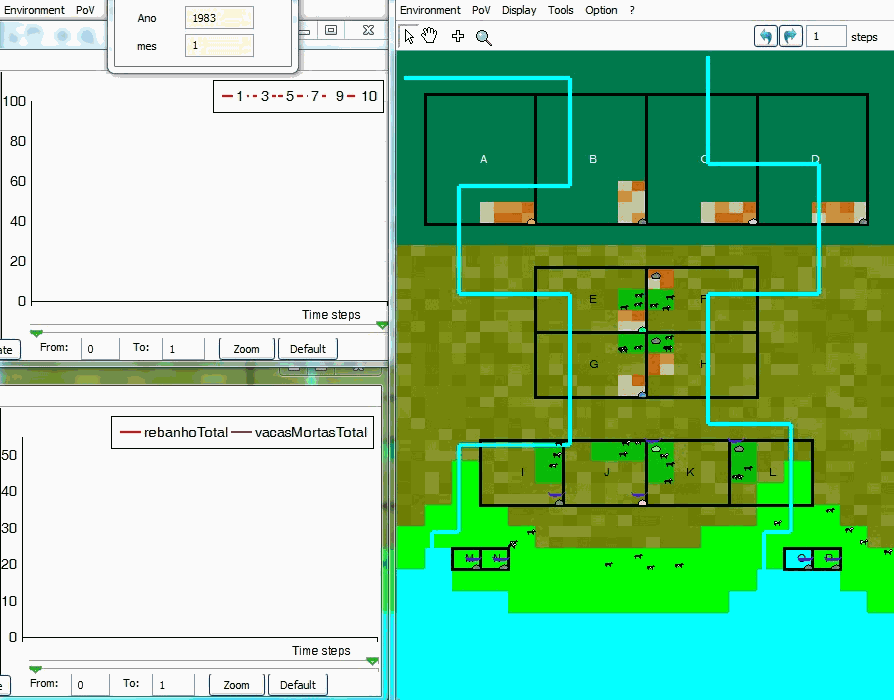Screen dimensions: 894x700
Task: Grab right green slider marker on upper chart
Action: coord(381,325)
